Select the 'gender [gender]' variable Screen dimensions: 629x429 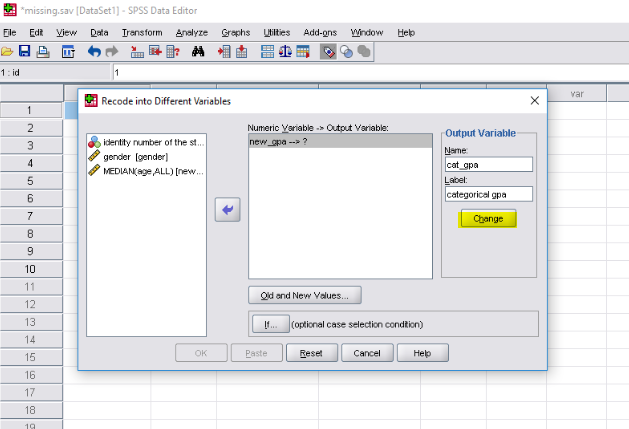[x=146, y=157]
